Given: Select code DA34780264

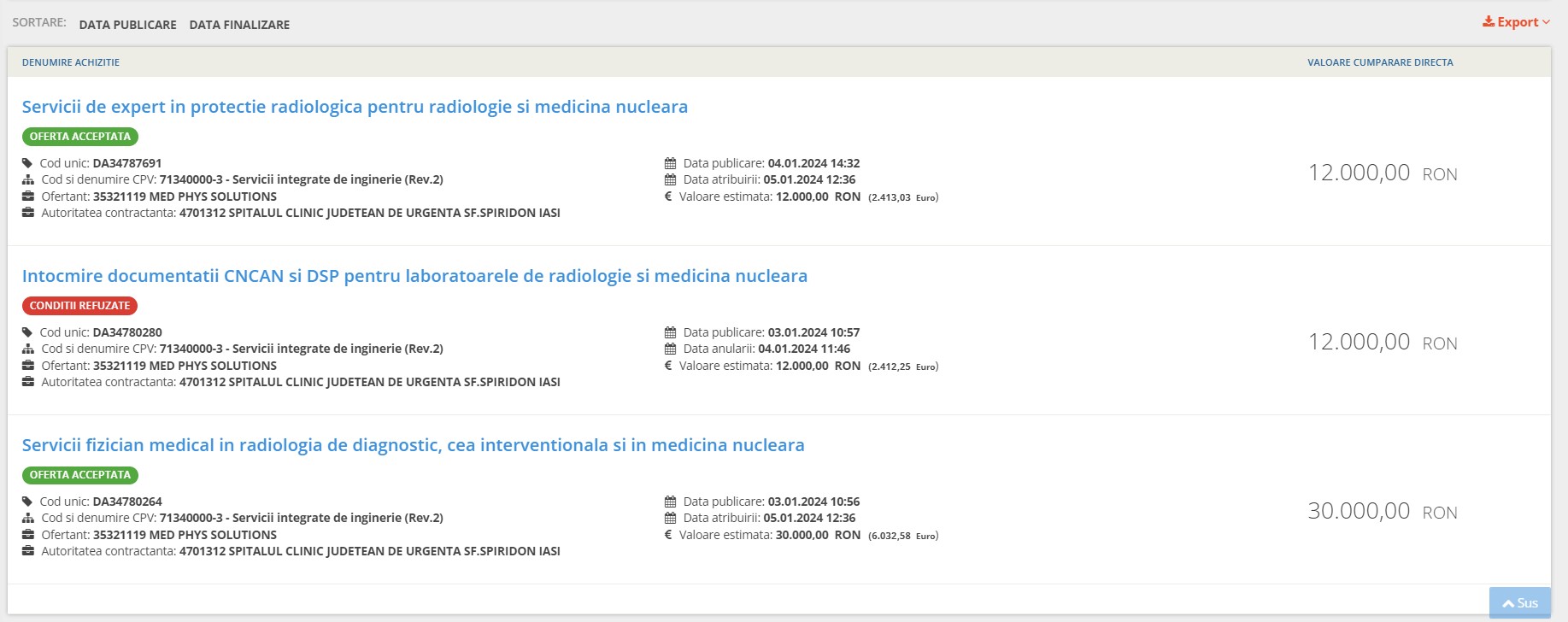Looking at the screenshot, I should pyautogui.click(x=127, y=502).
